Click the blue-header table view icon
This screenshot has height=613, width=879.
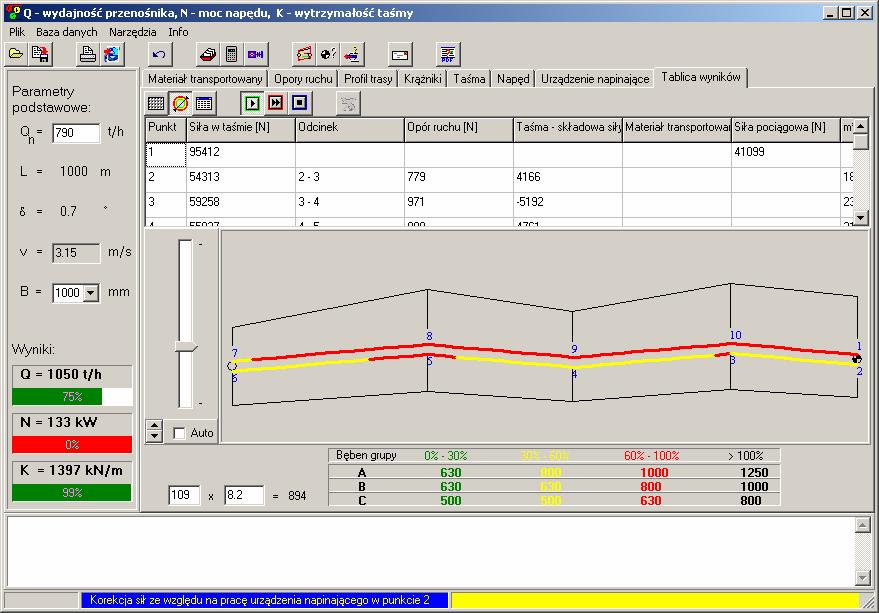204,103
